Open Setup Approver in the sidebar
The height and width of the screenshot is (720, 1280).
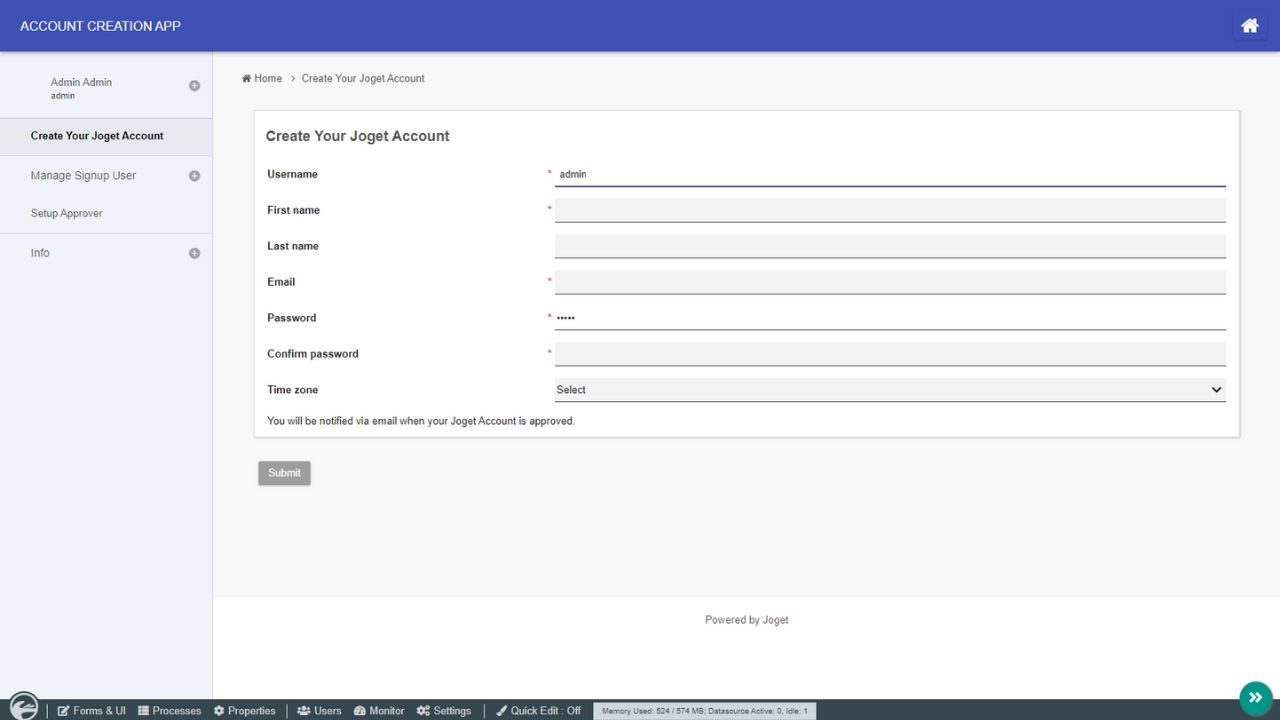pos(67,214)
